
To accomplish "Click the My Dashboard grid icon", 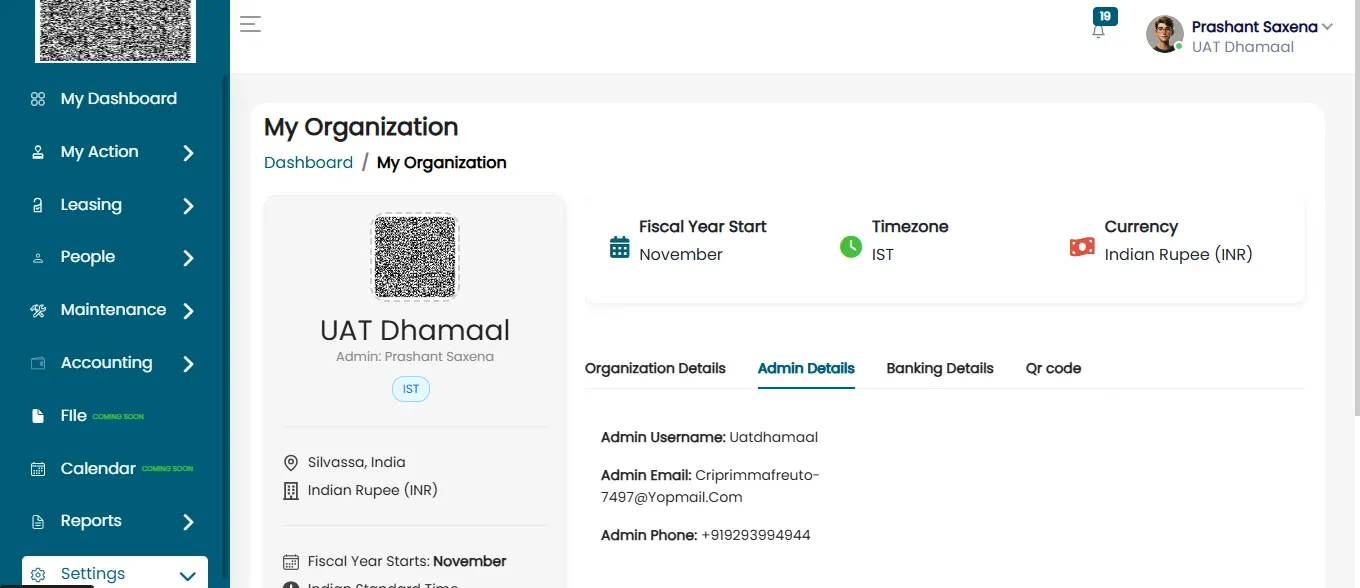I will 38,99.
